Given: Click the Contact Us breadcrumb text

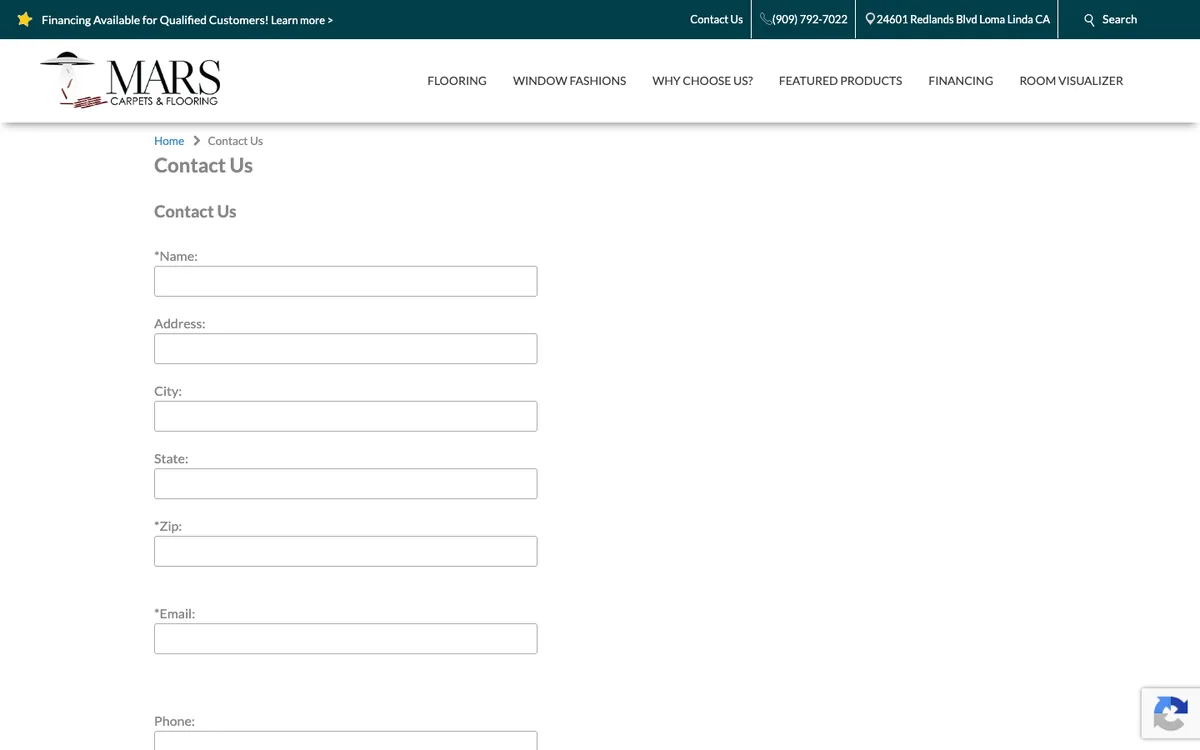Looking at the screenshot, I should pos(235,141).
